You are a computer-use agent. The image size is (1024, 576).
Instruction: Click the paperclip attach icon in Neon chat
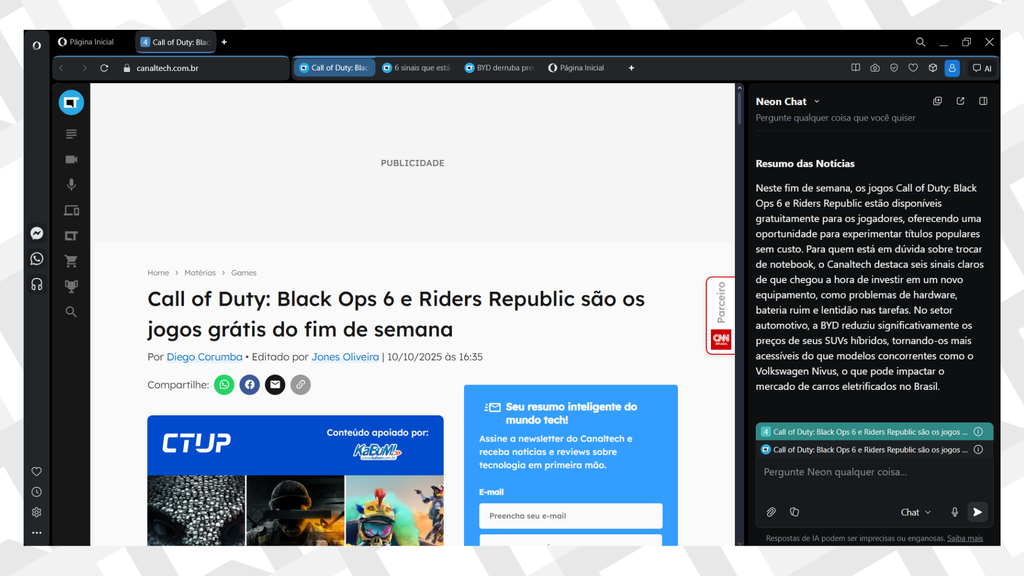click(771, 512)
